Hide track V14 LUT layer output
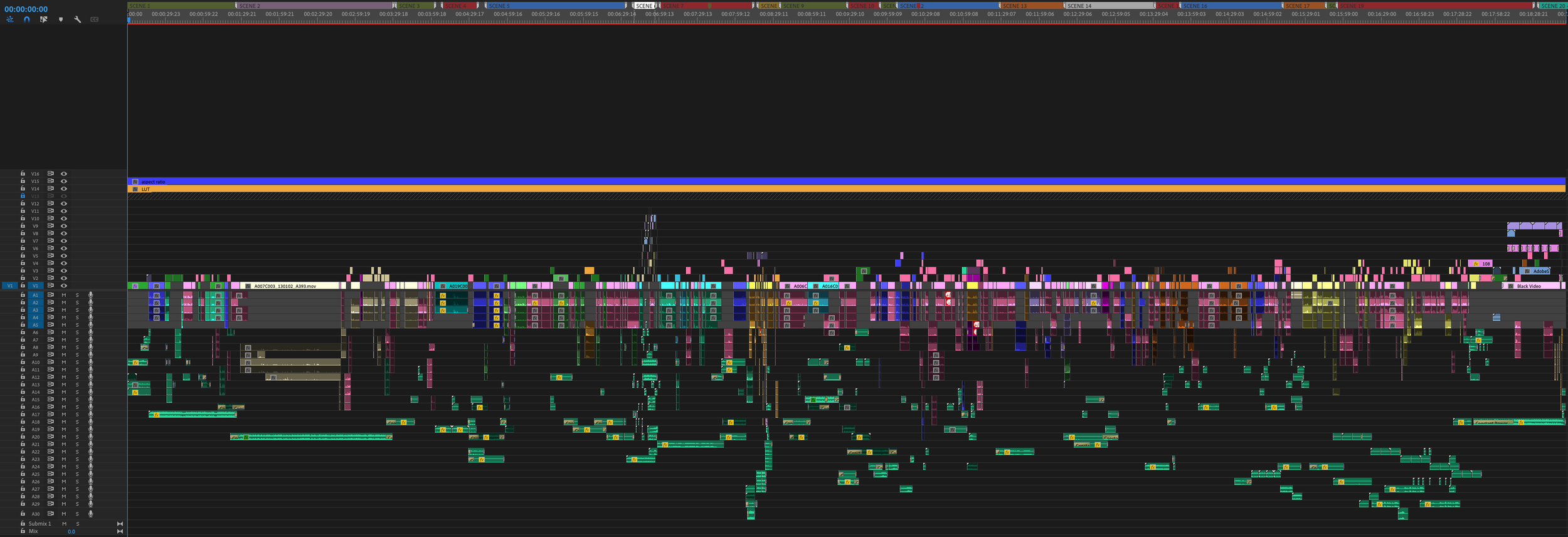 pyautogui.click(x=63, y=189)
